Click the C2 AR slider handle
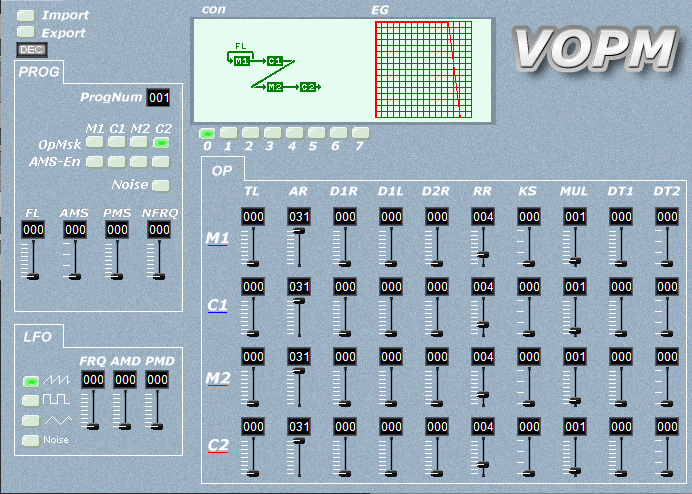Viewport: 692px width, 494px height. [299, 441]
